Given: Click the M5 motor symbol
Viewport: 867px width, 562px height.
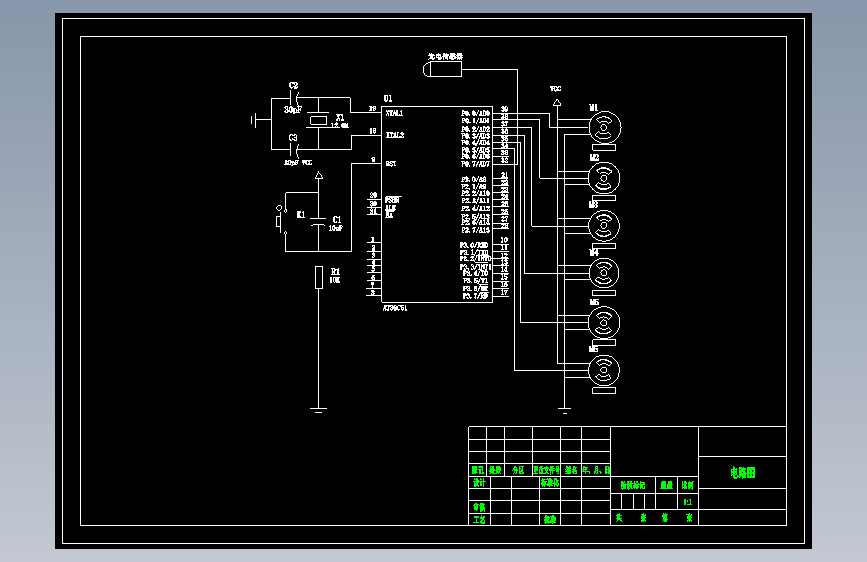Looking at the screenshot, I should (604, 323).
